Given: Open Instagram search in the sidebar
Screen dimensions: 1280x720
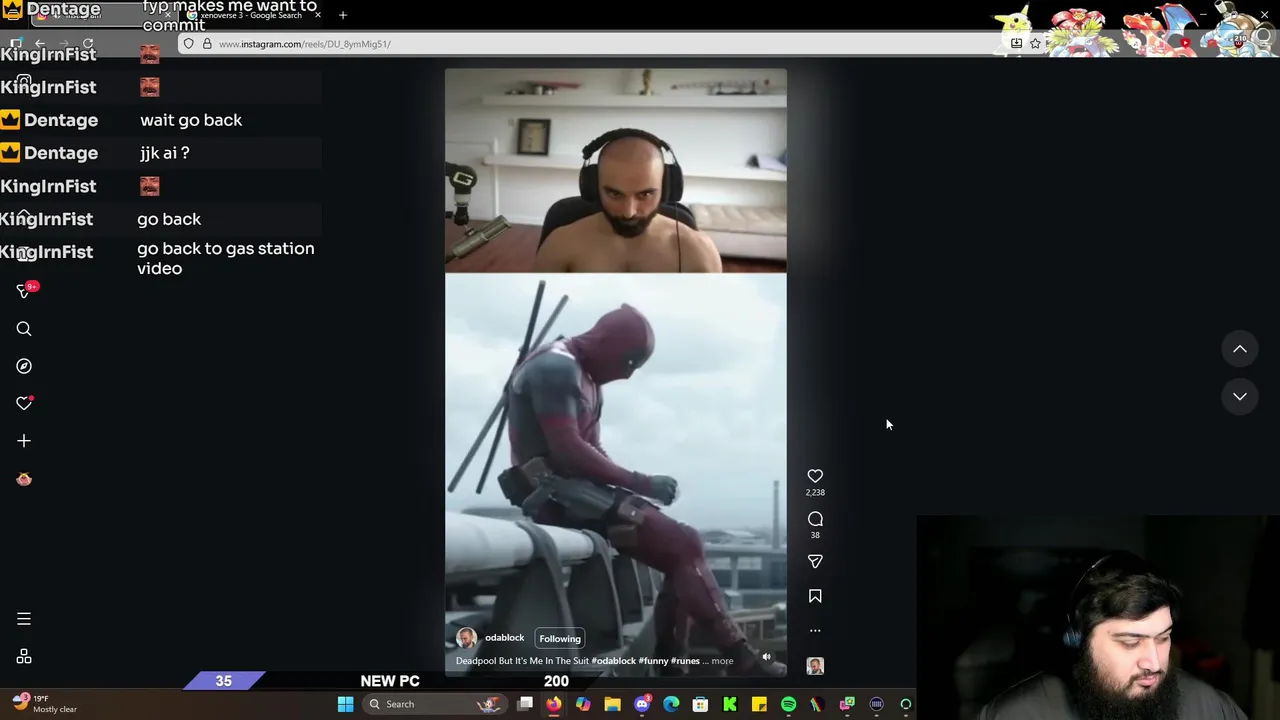Looking at the screenshot, I should [x=24, y=329].
